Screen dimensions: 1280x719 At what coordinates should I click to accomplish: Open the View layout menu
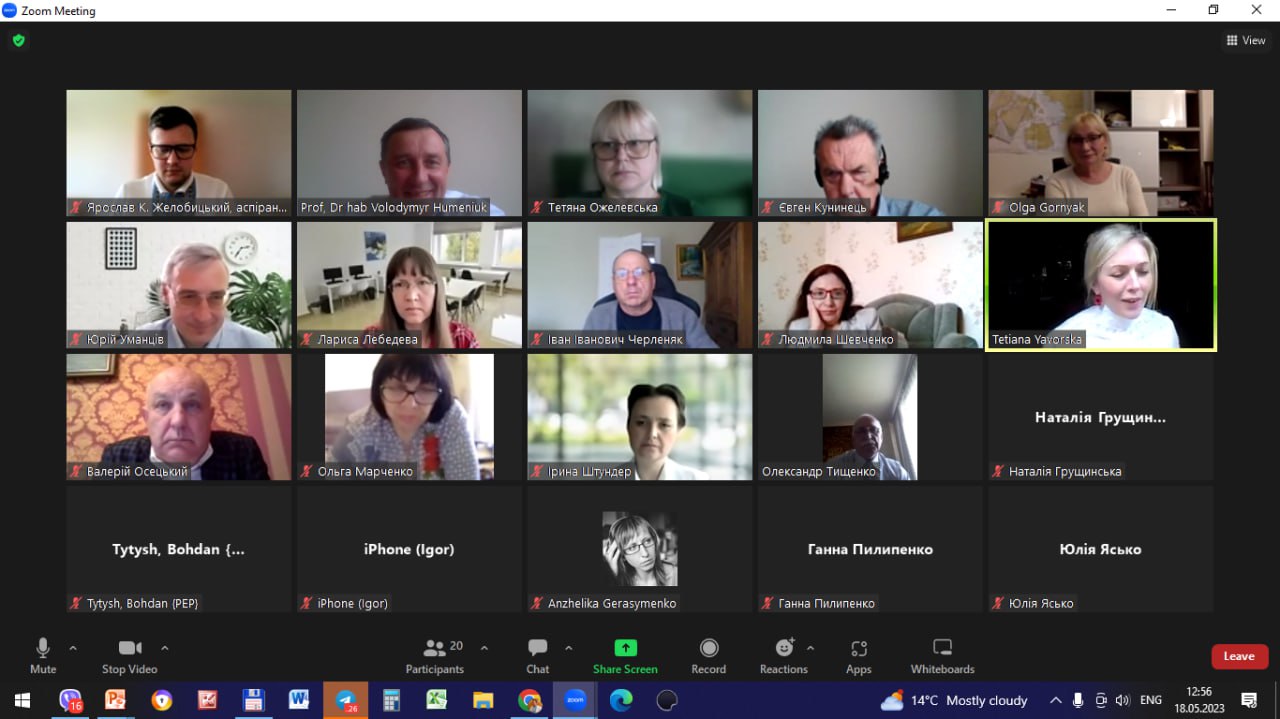click(1246, 41)
